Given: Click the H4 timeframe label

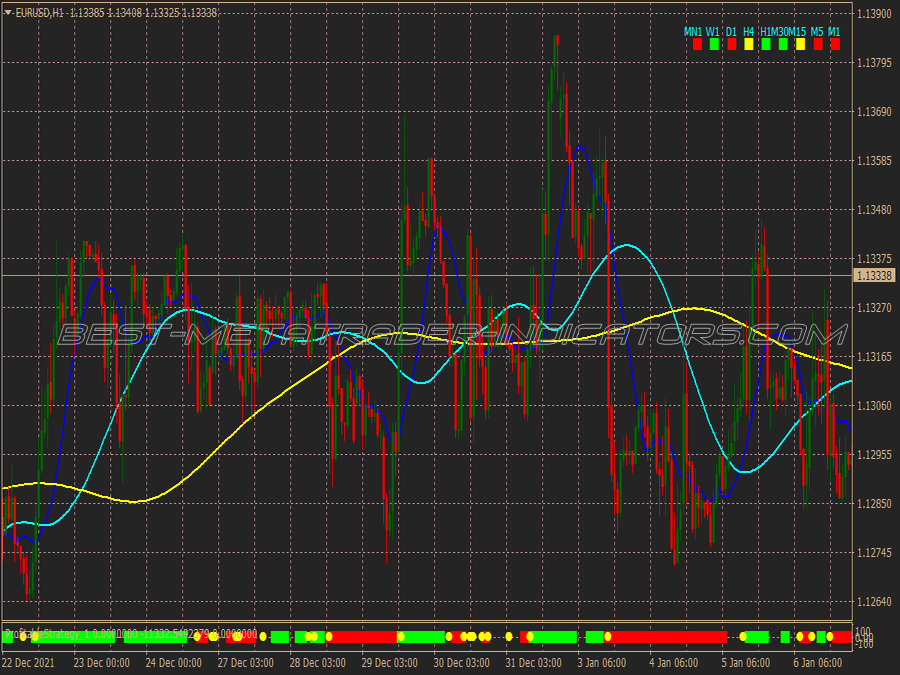Looking at the screenshot, I should (748, 32).
